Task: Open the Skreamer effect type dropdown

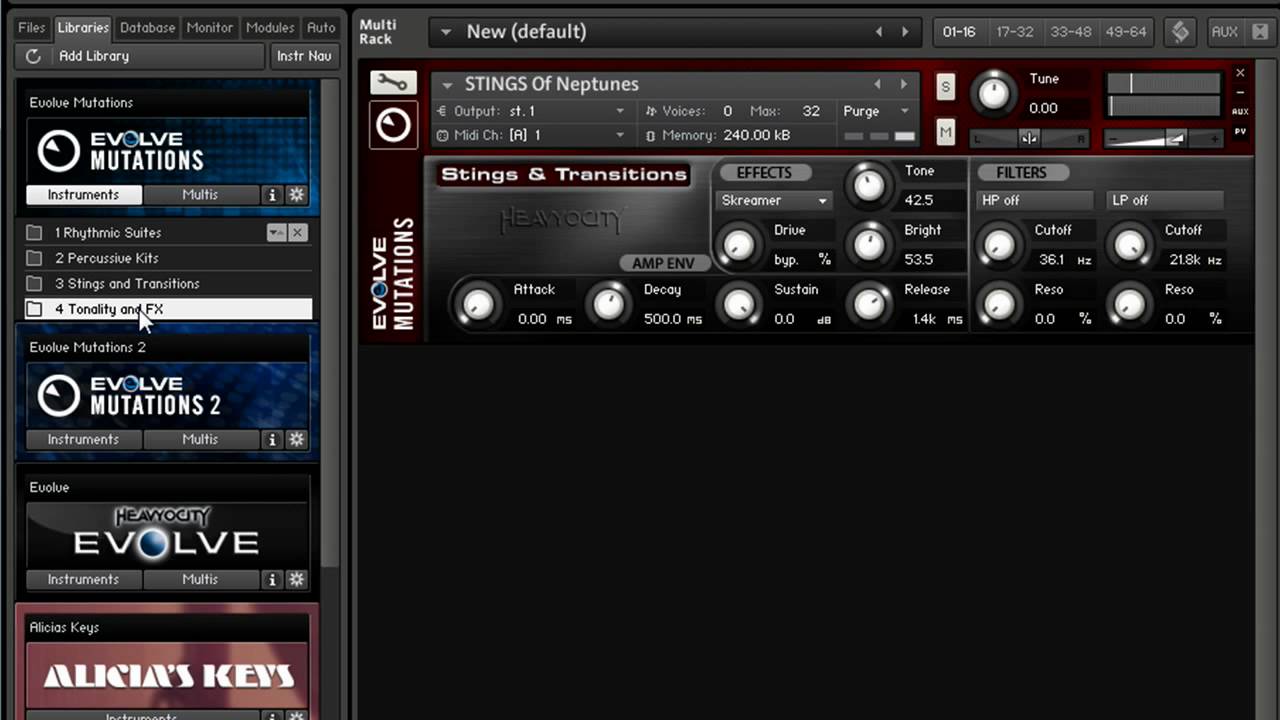Action: 775,201
